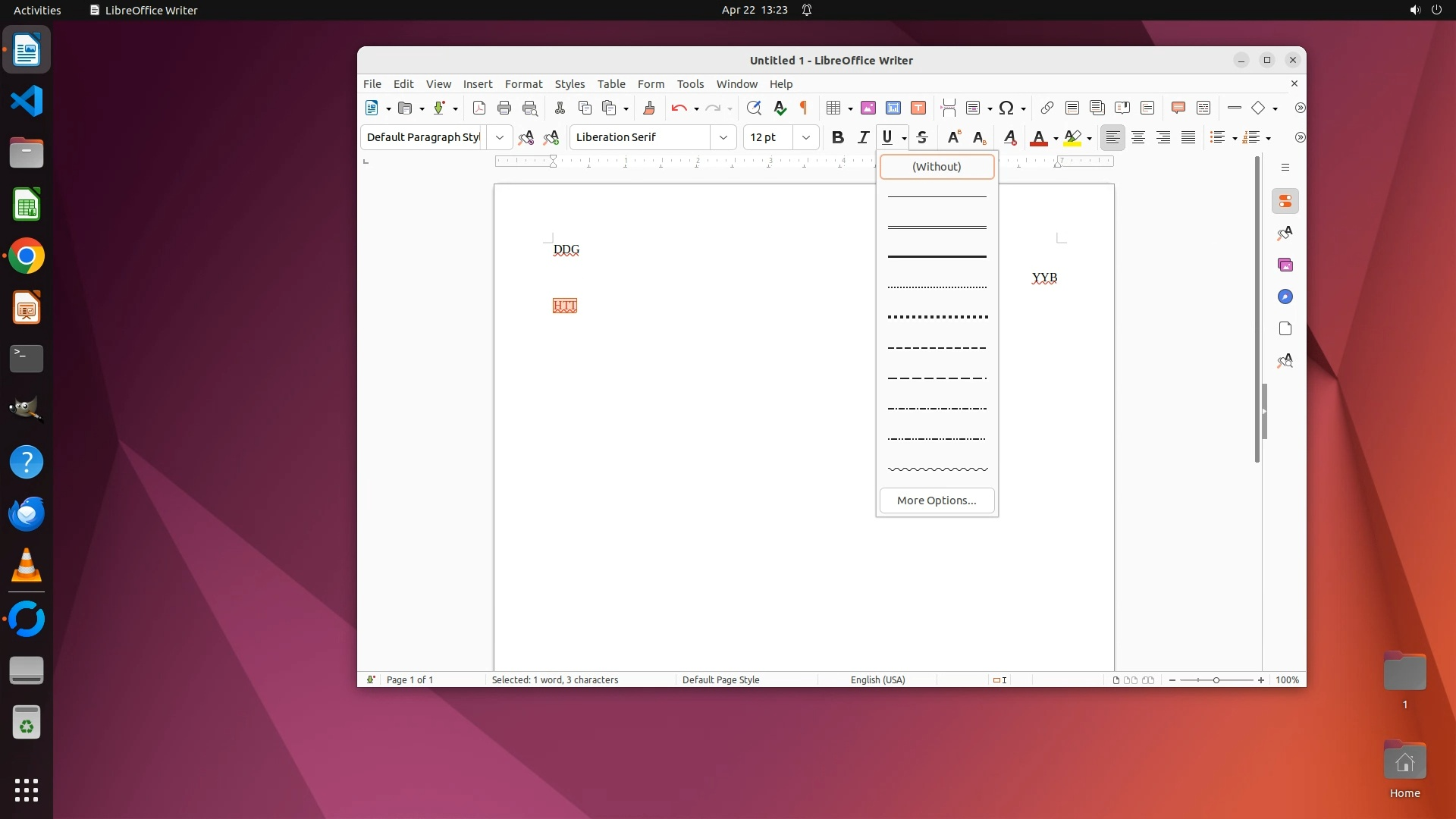Click the Clone Formatting paintbrush icon
Image resolution: width=1456 pixels, height=819 pixels.
coord(648,108)
